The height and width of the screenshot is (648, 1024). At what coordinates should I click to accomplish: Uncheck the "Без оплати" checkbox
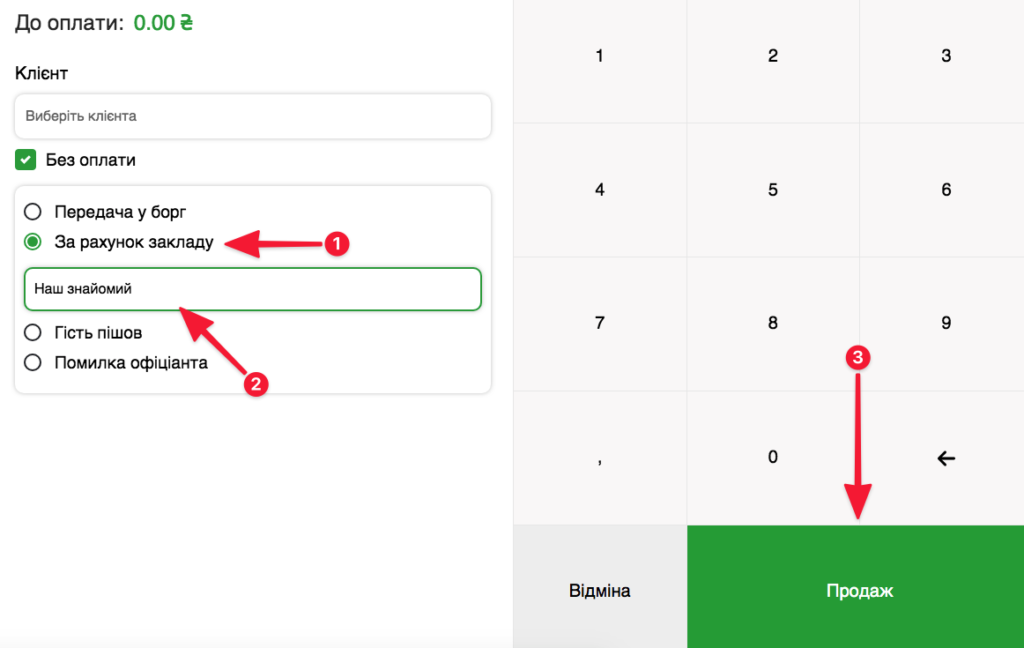point(26,160)
